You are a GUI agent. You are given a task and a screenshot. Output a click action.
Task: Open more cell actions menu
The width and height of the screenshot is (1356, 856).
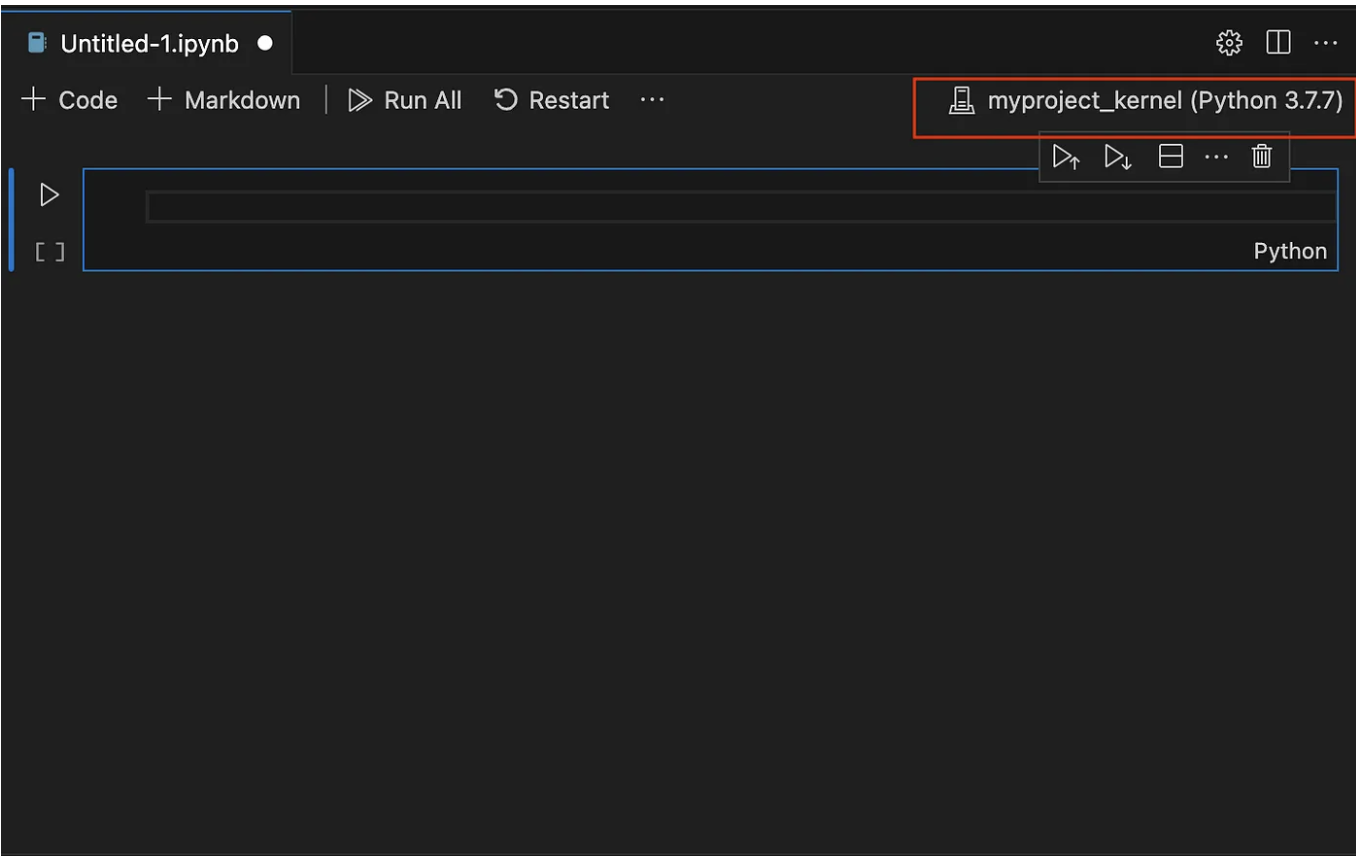point(1215,156)
